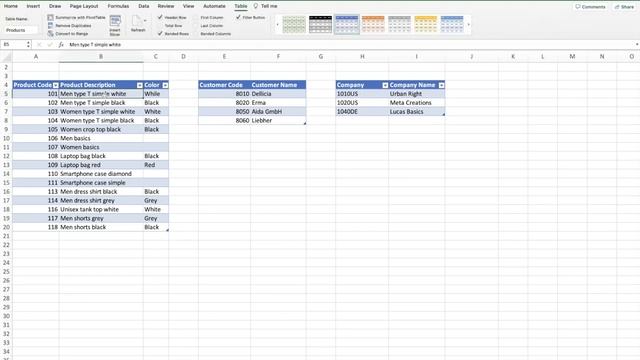This screenshot has height=360, width=640.
Task: Open the Home ribbon tab
Action: pos(11,6)
